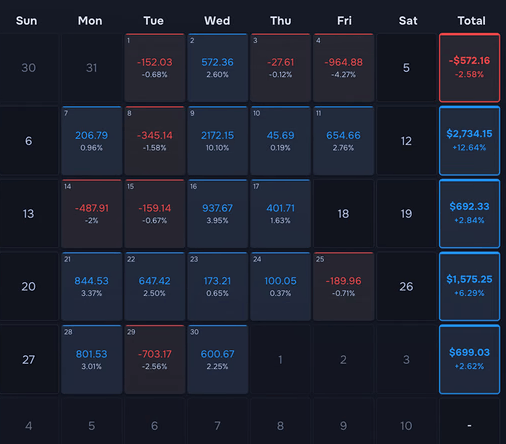Click the Sun column header

(x=27, y=21)
